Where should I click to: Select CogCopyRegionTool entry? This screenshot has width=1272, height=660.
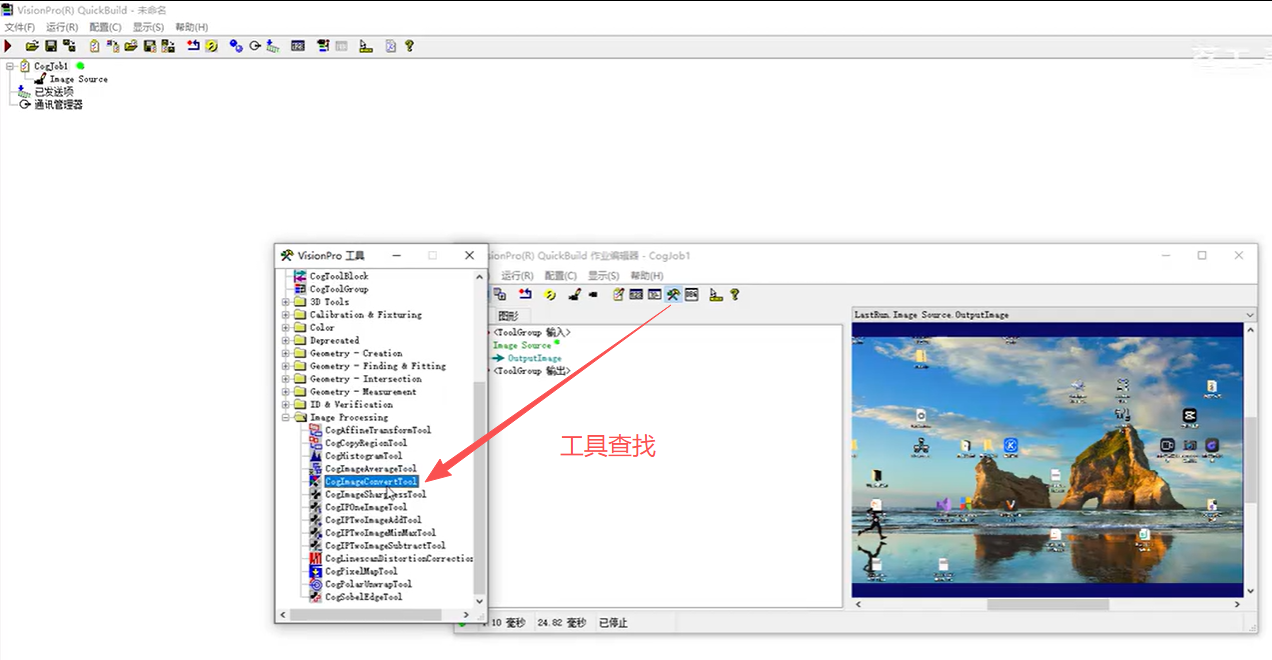pyautogui.click(x=366, y=443)
